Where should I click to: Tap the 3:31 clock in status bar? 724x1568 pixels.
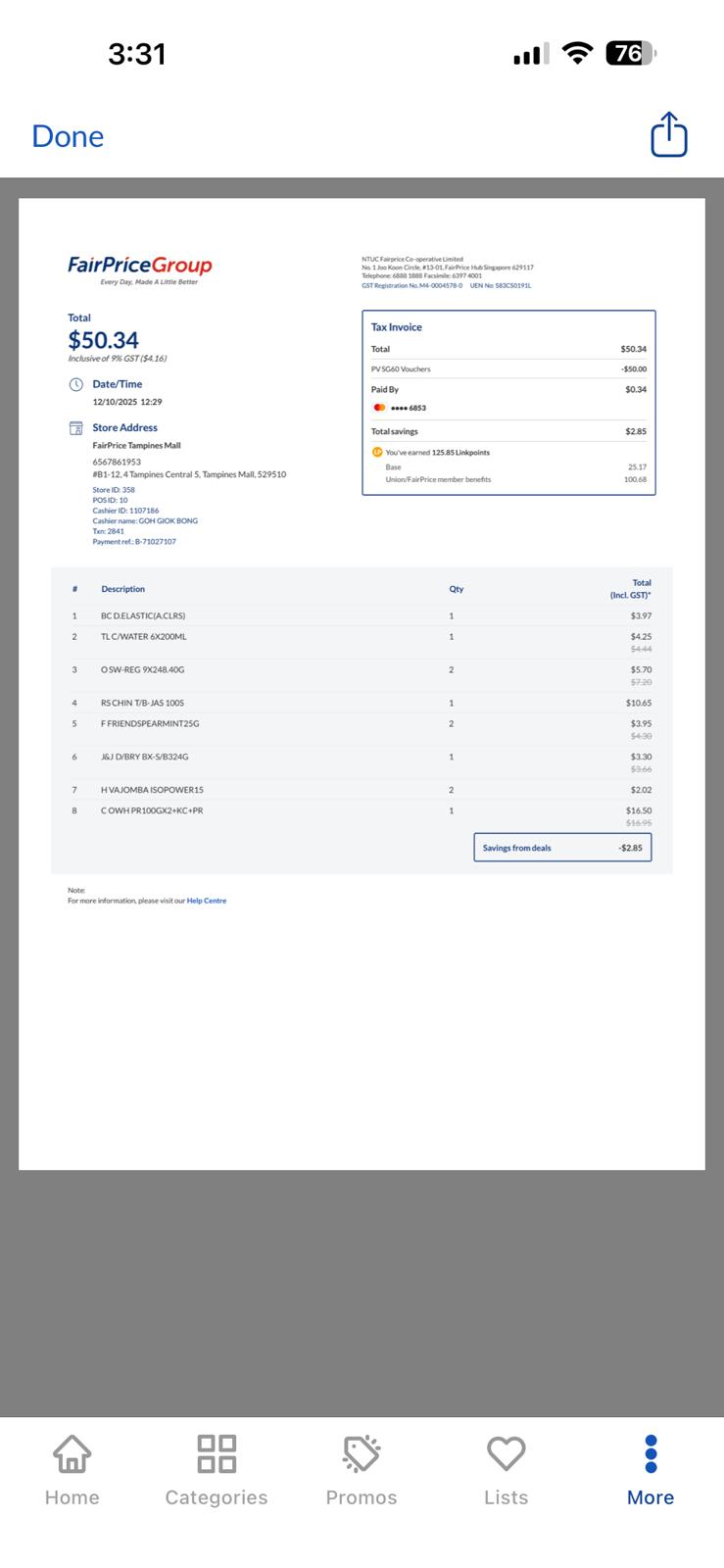(x=137, y=54)
